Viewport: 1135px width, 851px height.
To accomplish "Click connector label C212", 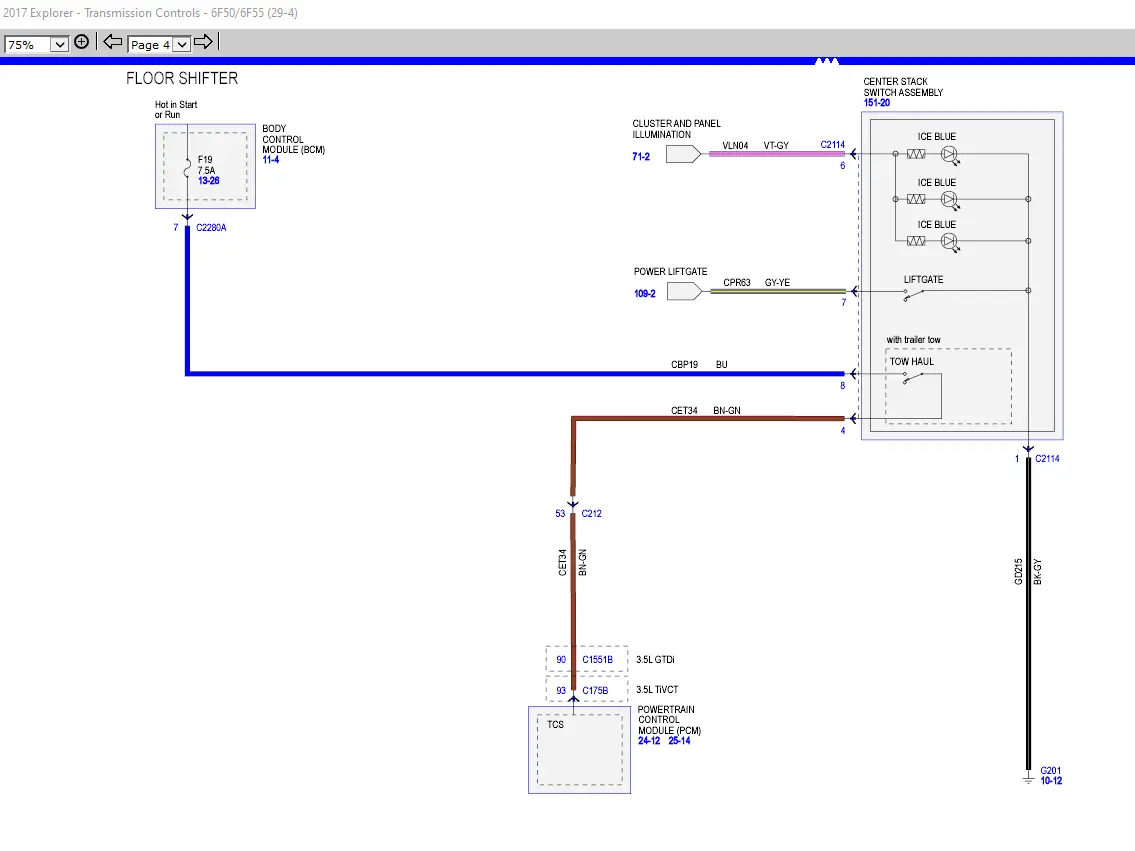I will click(591, 514).
